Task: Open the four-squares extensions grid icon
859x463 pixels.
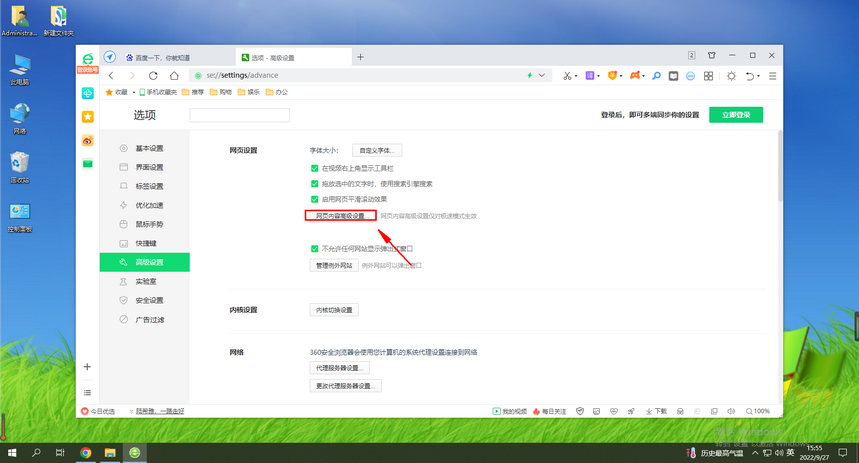Action: coord(708,76)
